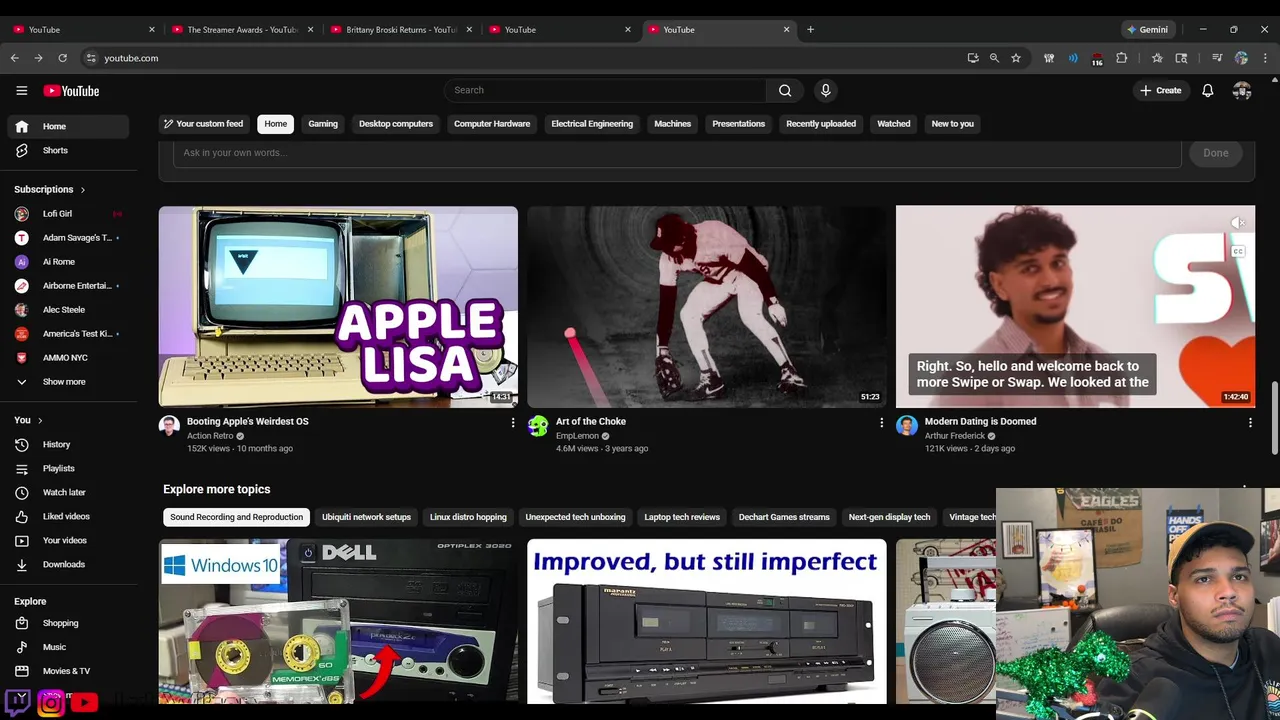1280x720 pixels.
Task: Open the Chrome three-dot menu
Action: coord(1265,58)
